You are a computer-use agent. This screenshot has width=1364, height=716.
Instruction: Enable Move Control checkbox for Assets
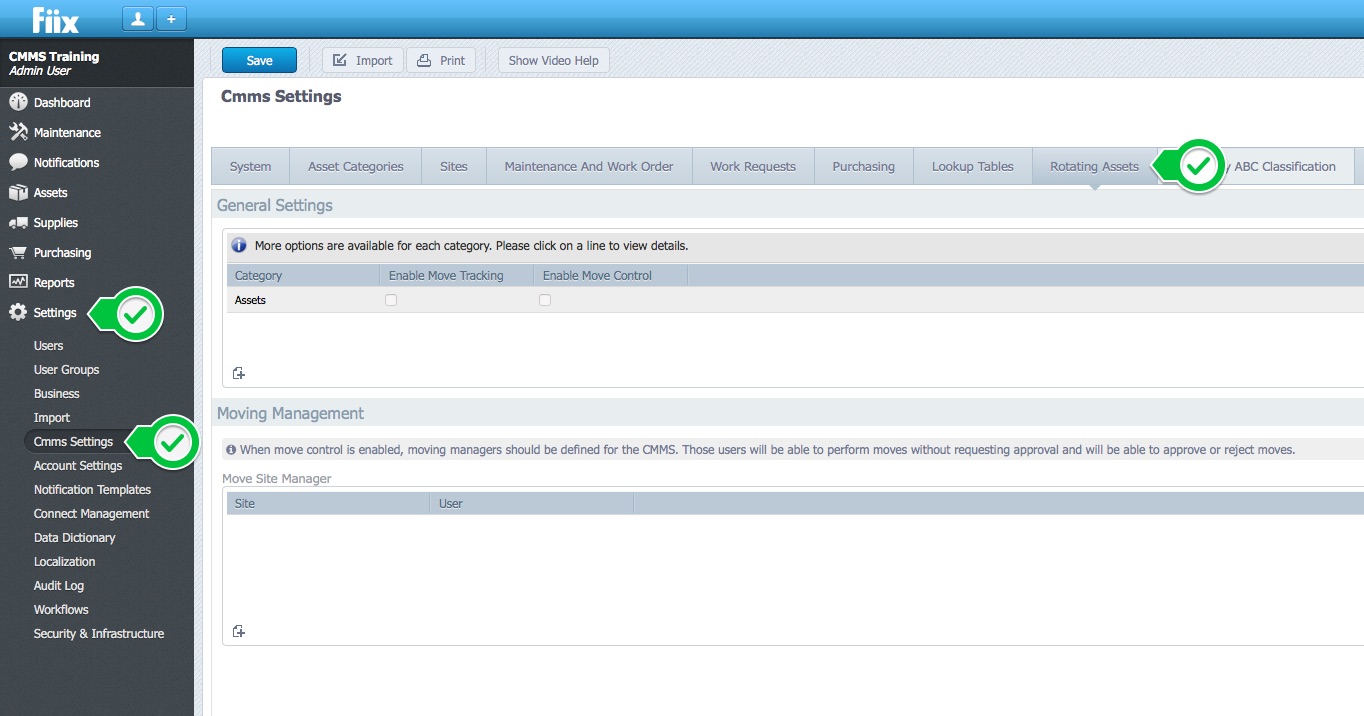point(545,300)
